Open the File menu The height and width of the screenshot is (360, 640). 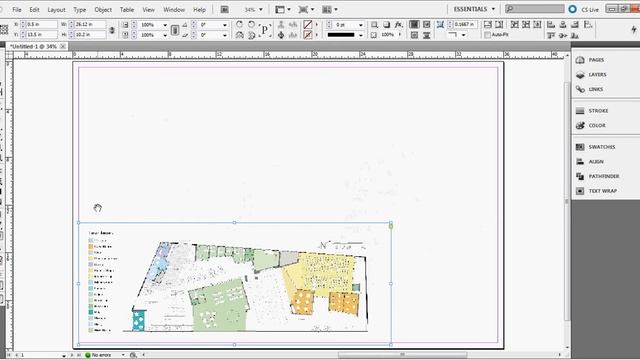(x=17, y=9)
